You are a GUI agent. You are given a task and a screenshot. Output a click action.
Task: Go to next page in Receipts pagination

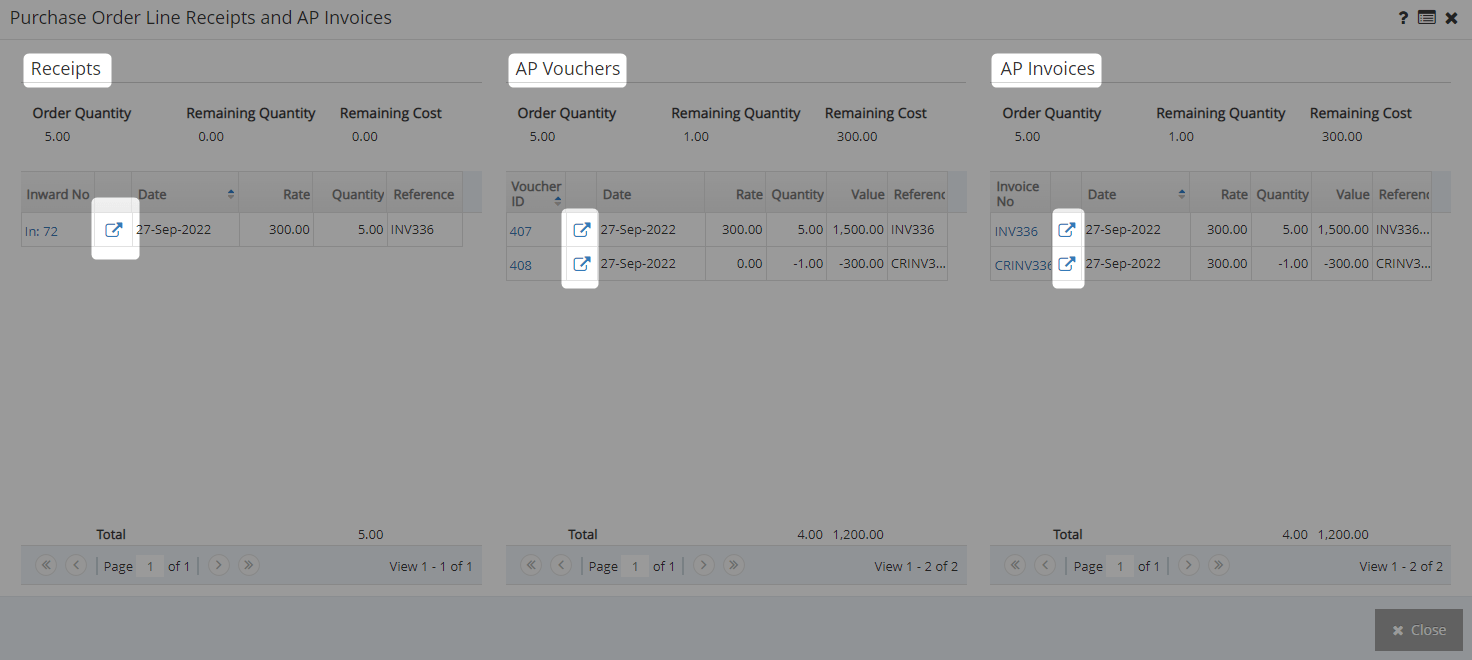click(x=218, y=565)
